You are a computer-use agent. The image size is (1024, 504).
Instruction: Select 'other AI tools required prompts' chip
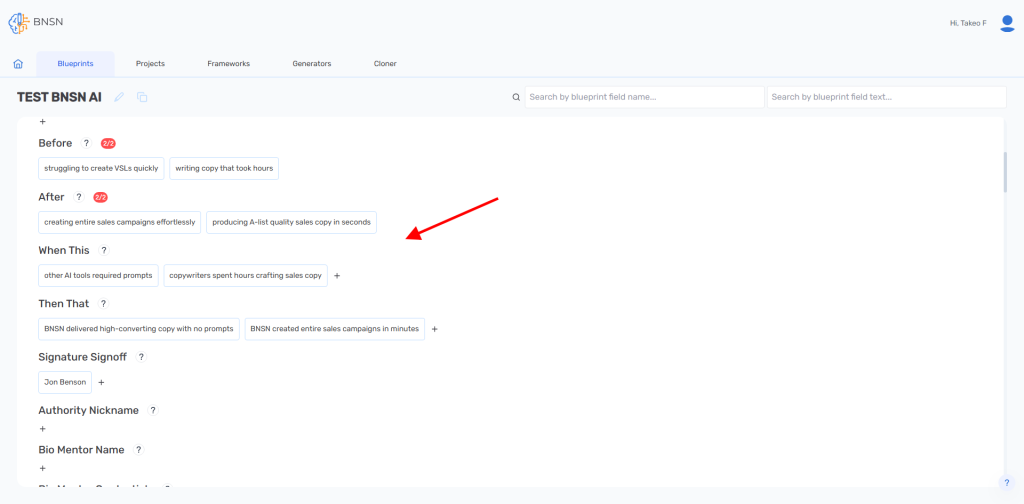tap(98, 276)
